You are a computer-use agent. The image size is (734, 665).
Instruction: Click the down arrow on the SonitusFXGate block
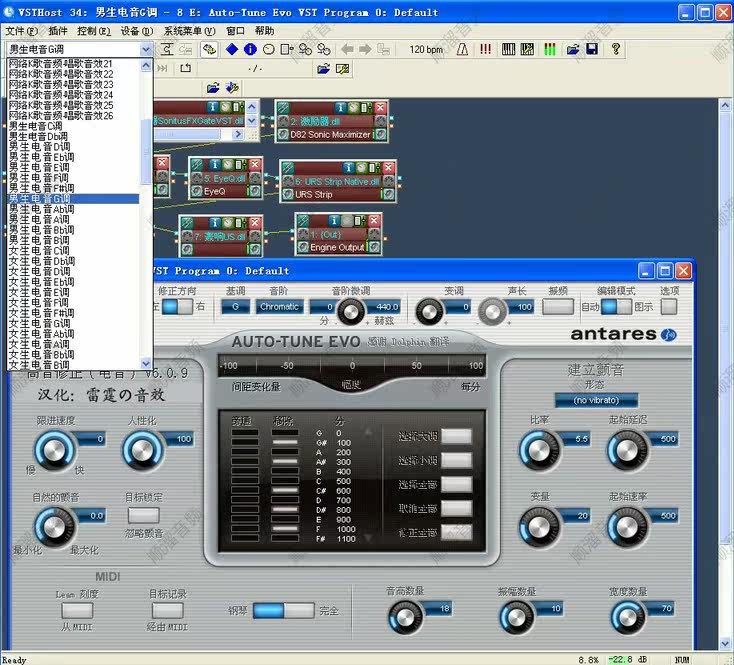tap(252, 121)
